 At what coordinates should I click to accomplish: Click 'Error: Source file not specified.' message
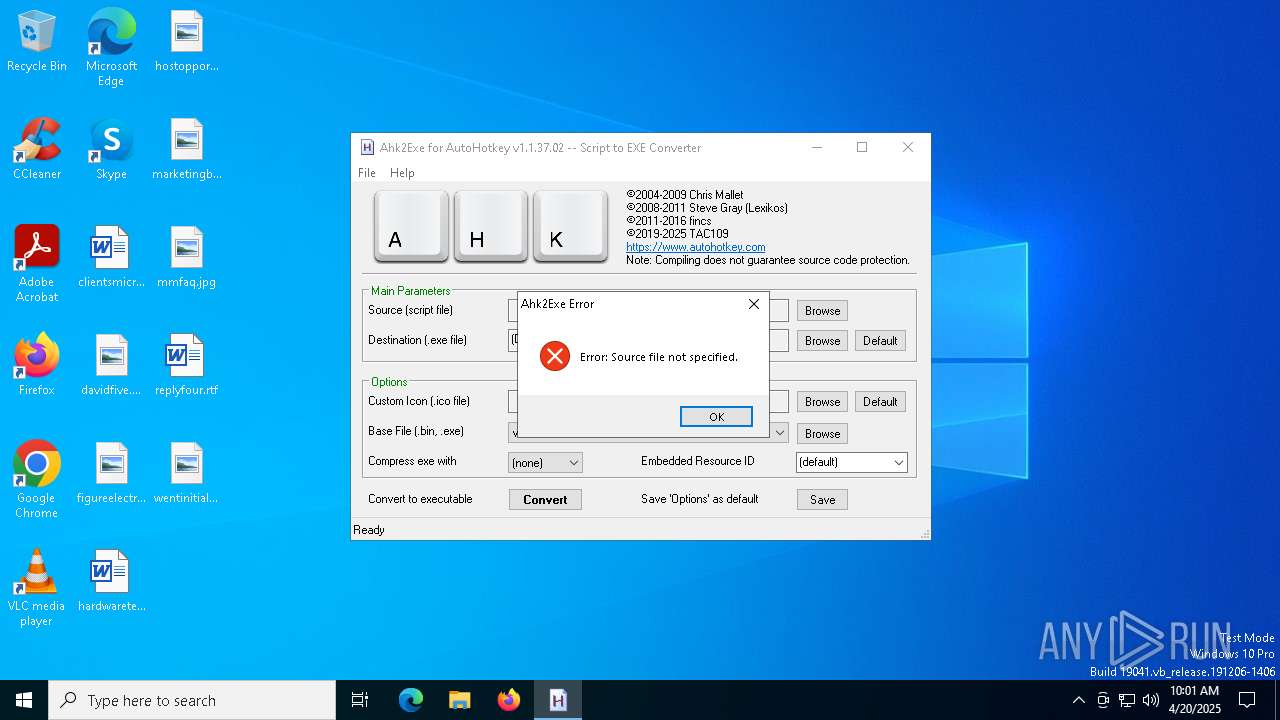tap(659, 357)
